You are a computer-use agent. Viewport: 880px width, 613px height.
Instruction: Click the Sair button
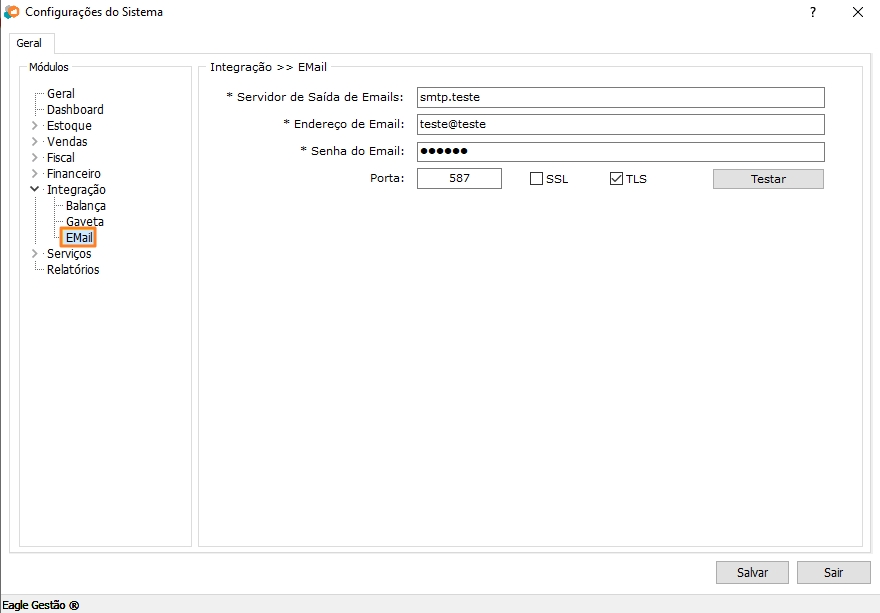[x=833, y=573]
